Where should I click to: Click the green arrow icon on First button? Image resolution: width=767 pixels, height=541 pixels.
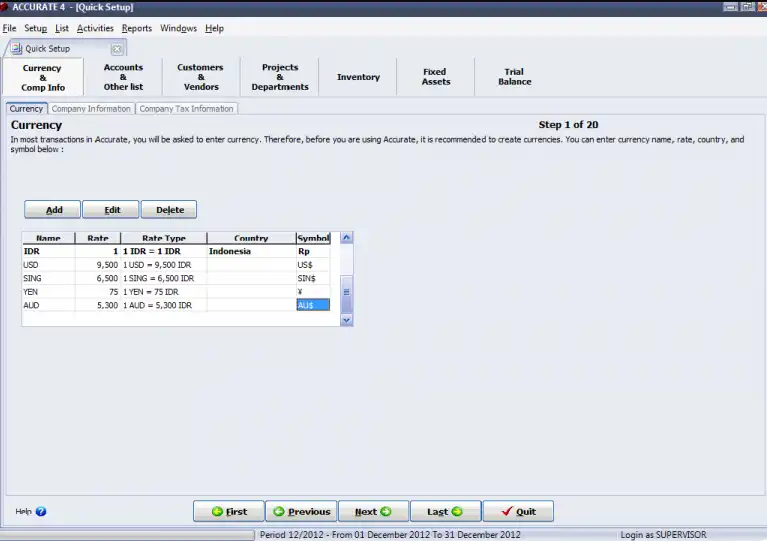[217, 511]
